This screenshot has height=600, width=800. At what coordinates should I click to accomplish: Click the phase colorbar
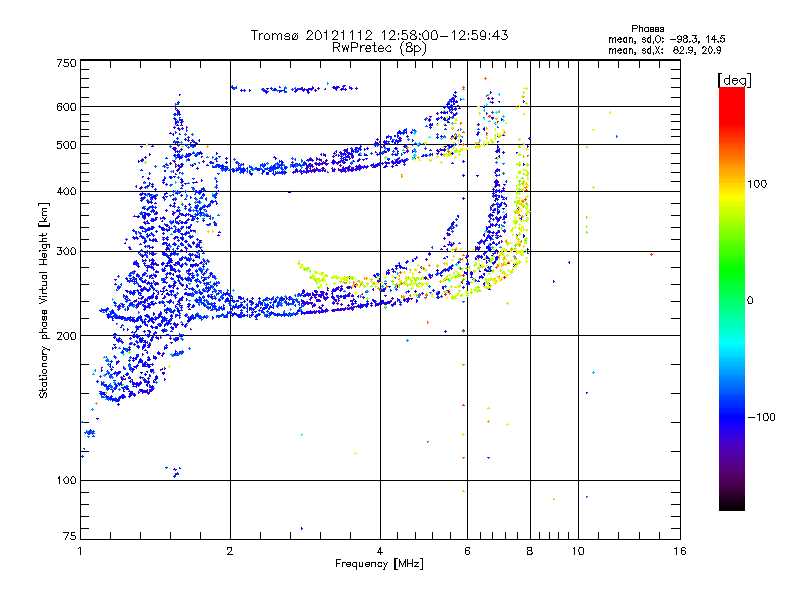[x=732, y=298]
